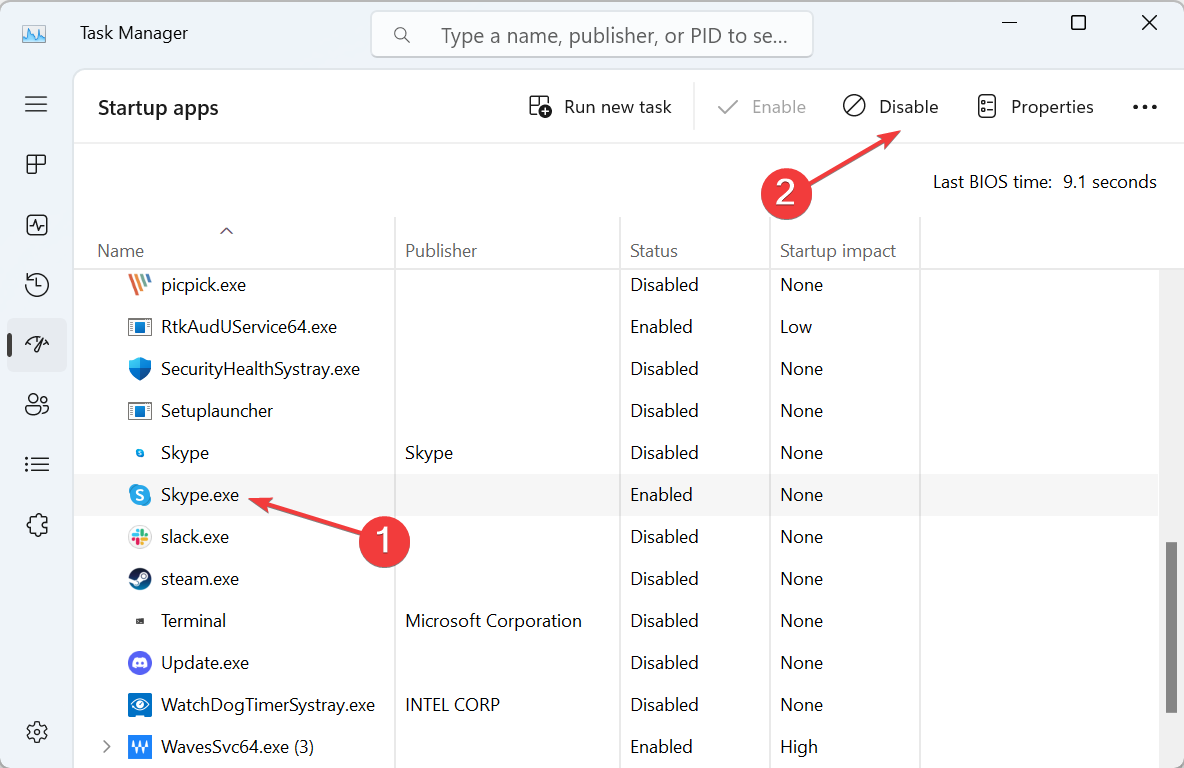Open the Processes page in sidebar

point(37,165)
